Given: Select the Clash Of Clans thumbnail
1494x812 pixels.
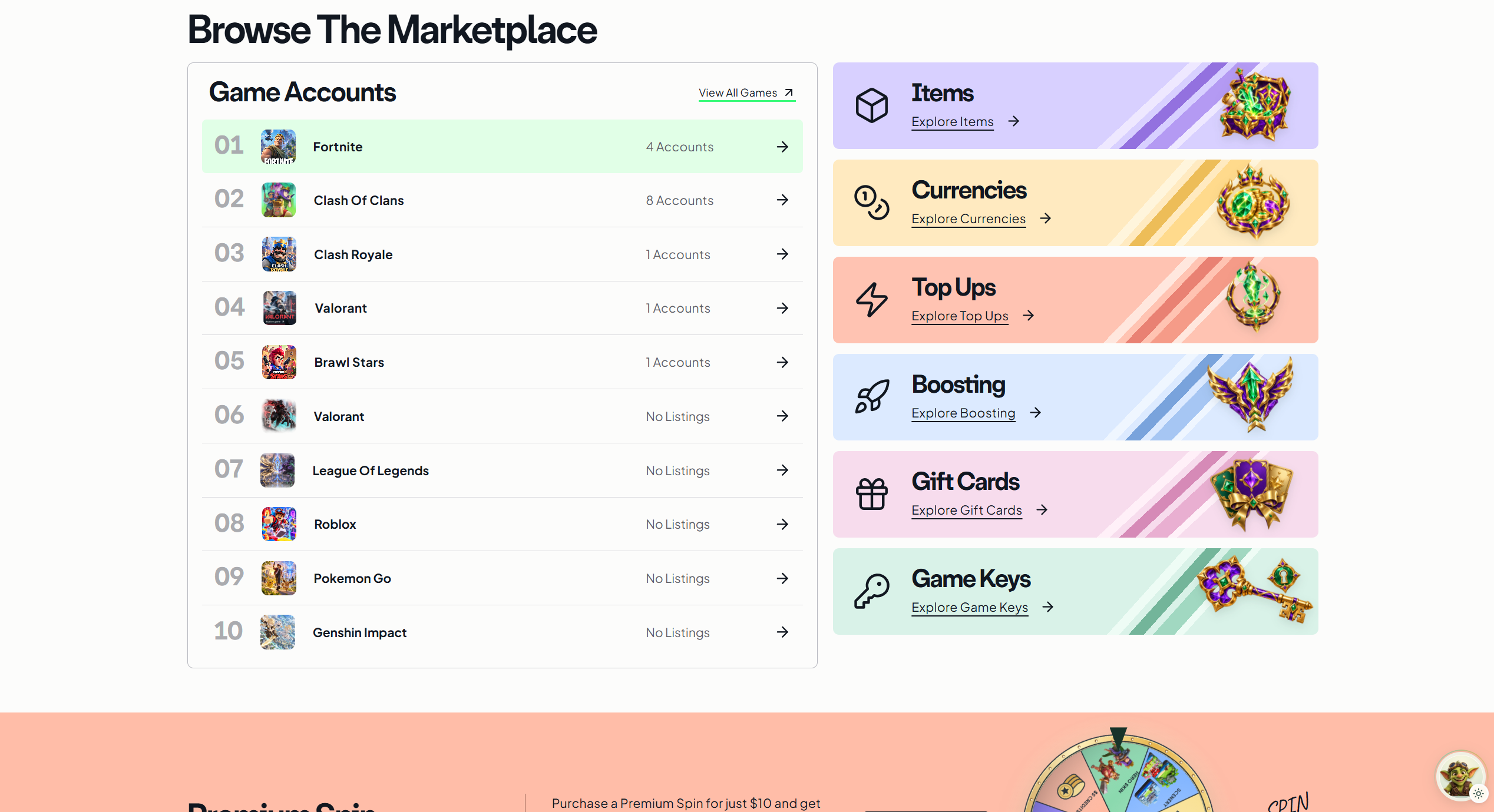Looking at the screenshot, I should [279, 200].
